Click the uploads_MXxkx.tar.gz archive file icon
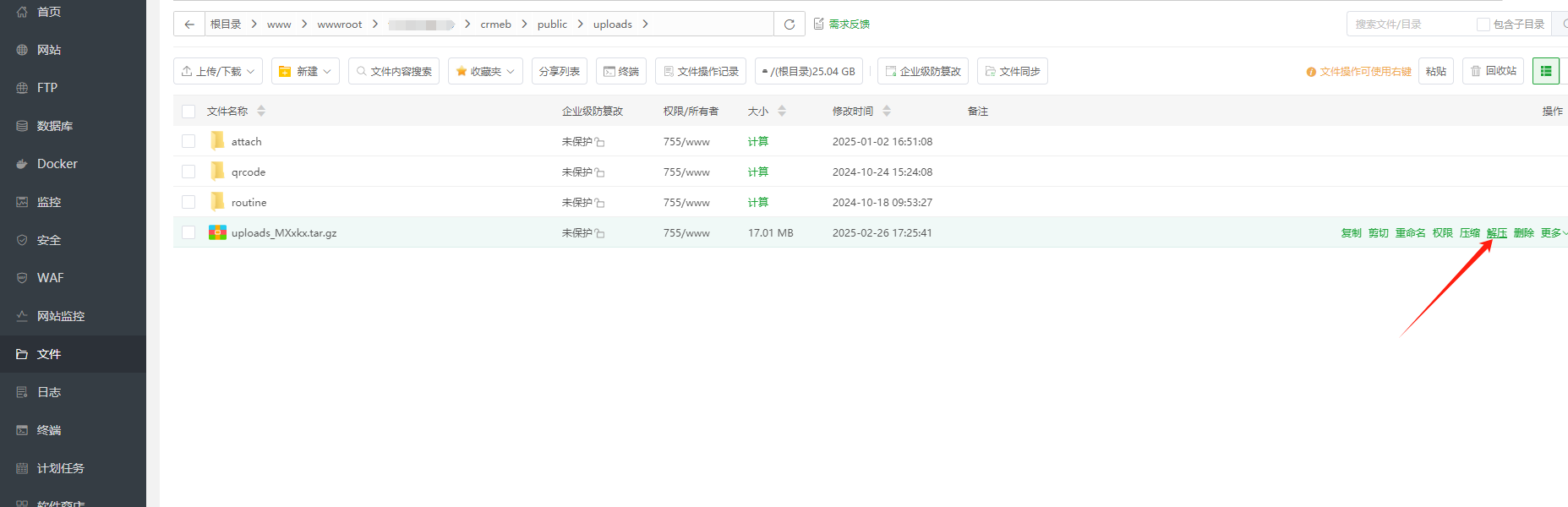This screenshot has width=1568, height=507. (217, 232)
